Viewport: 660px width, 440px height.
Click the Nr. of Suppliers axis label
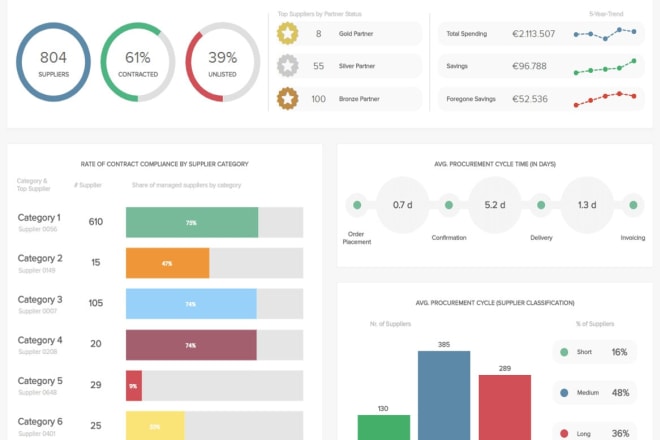tap(390, 324)
